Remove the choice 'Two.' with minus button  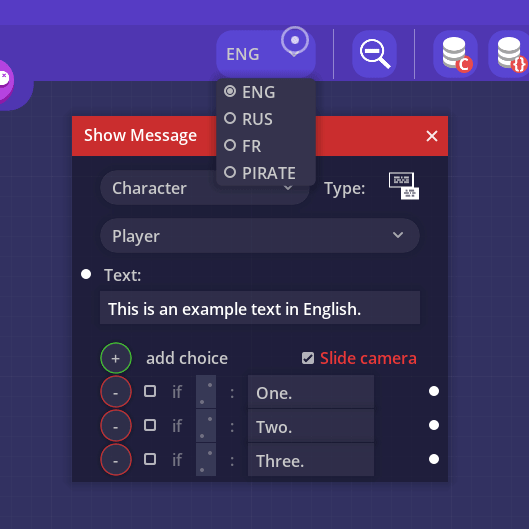pos(116,425)
